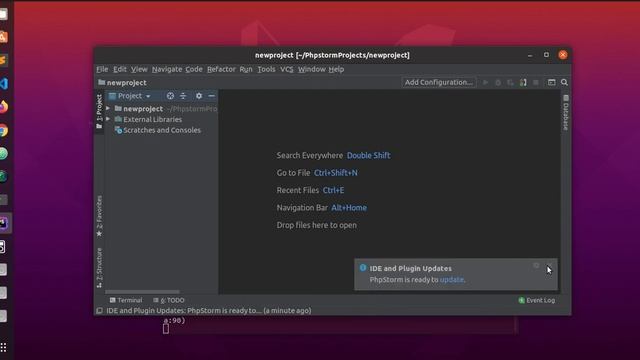
Task: Open the Edit menu
Action: [x=120, y=69]
